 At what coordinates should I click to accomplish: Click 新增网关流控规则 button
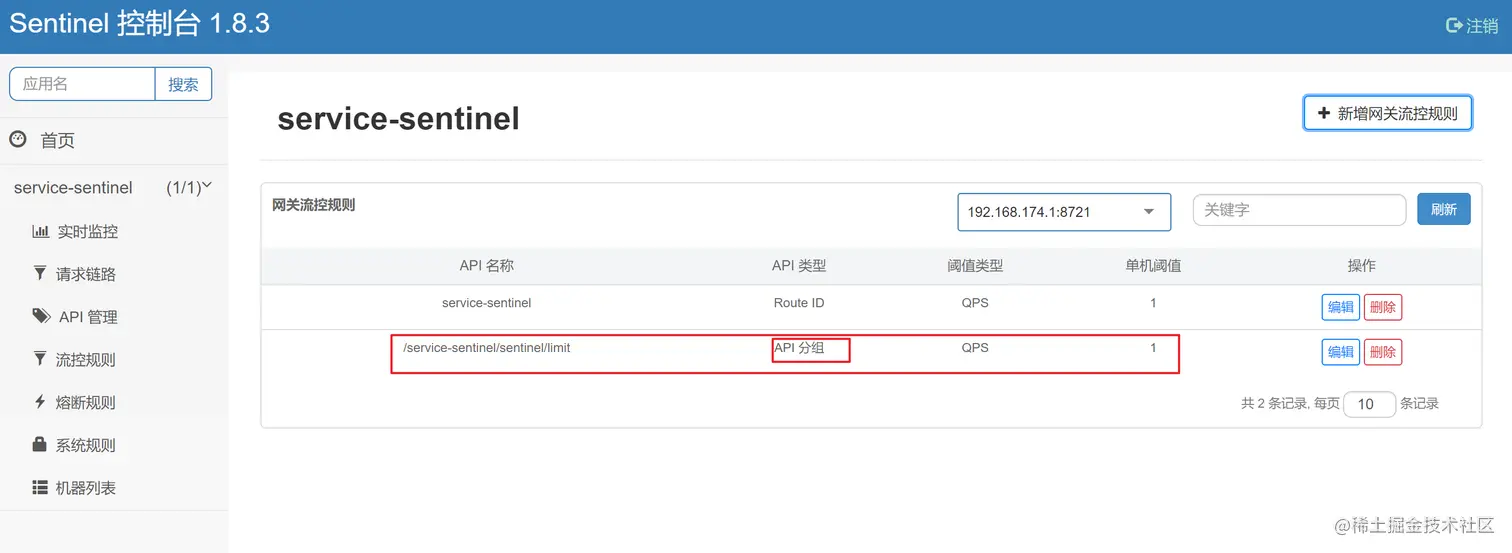1388,113
